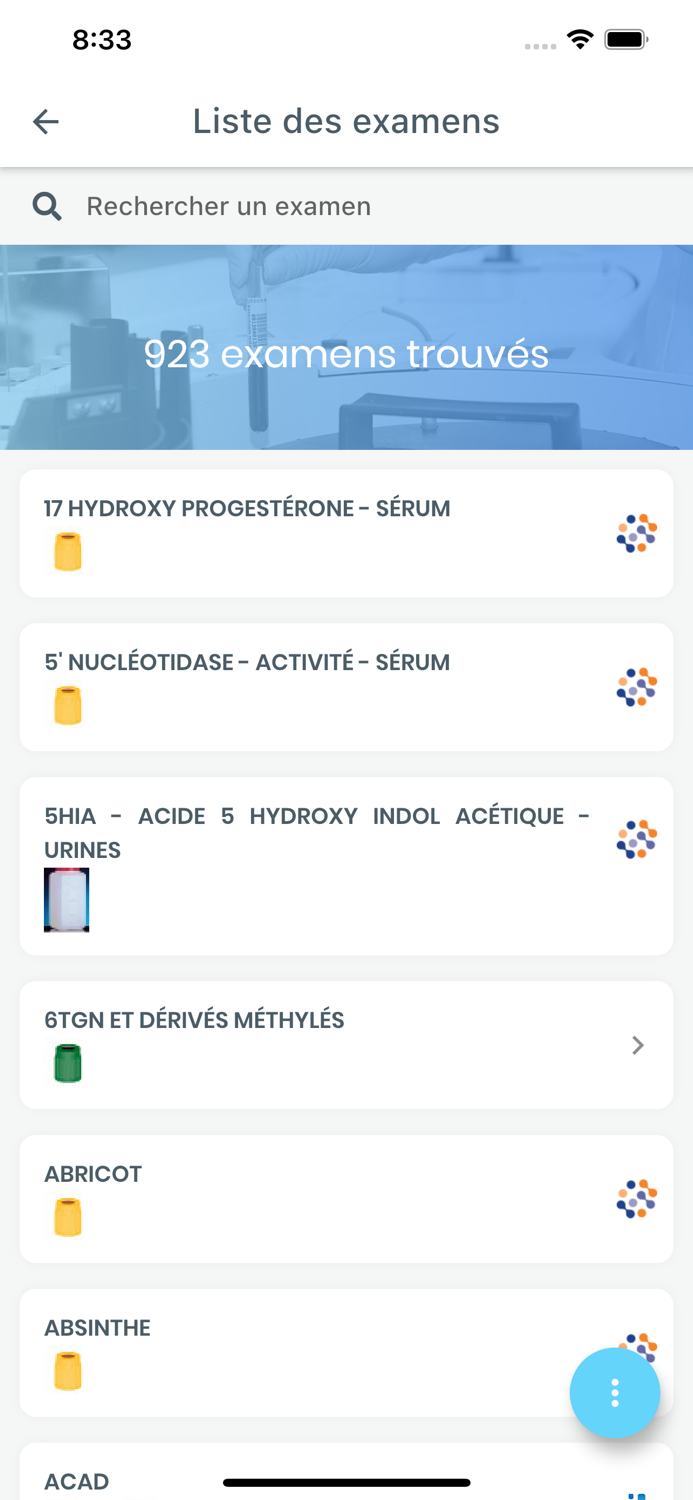The height and width of the screenshot is (1500, 693).
Task: Tap the green tube icon under 6TGN ET DÉRIVÉS MÉTHYLÉS
Action: (x=67, y=1063)
